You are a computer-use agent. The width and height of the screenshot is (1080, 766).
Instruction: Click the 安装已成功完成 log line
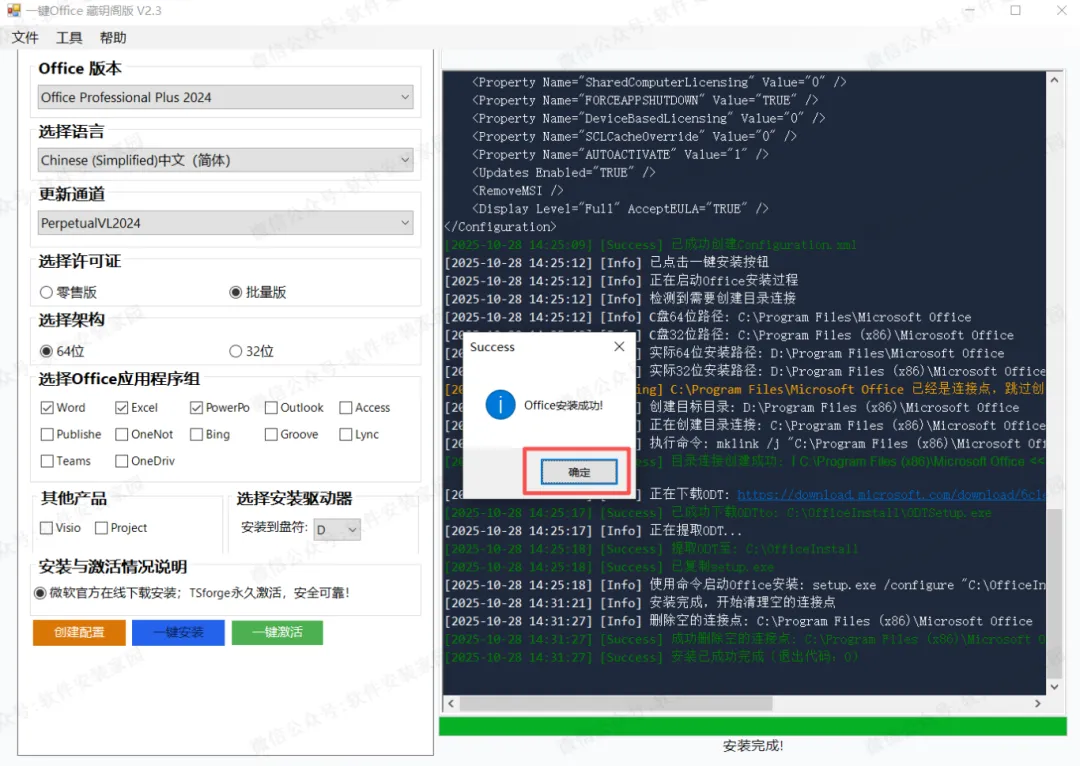[651, 657]
